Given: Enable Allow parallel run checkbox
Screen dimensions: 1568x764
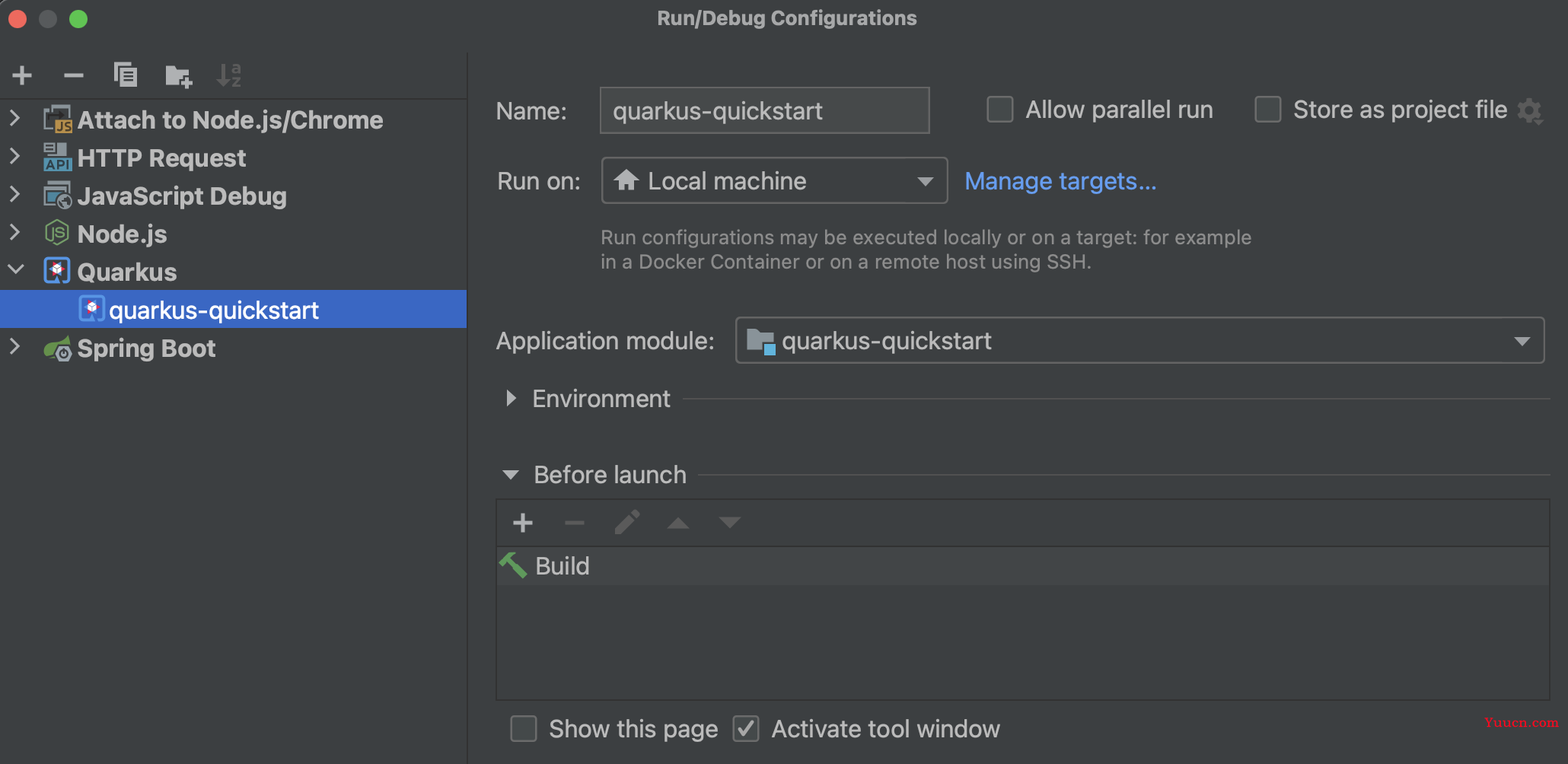Looking at the screenshot, I should pos(1000,110).
